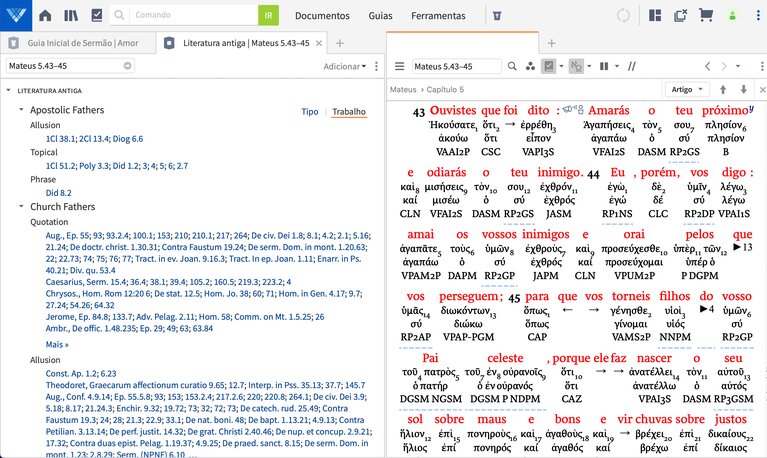
Task: Open the green user account icon
Action: pos(732,16)
